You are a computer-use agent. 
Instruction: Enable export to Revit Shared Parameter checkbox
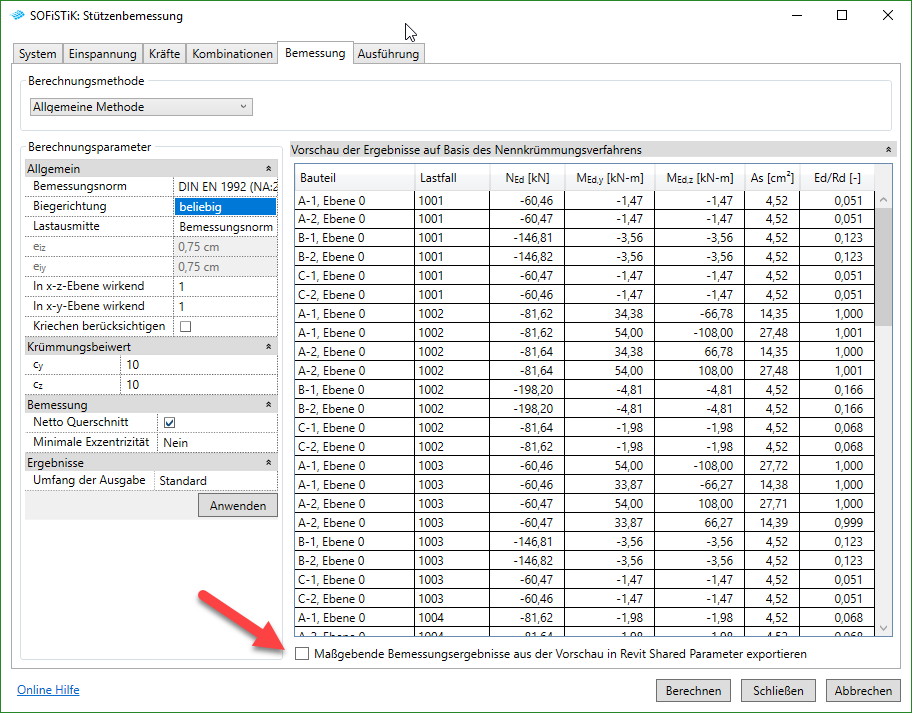302,653
